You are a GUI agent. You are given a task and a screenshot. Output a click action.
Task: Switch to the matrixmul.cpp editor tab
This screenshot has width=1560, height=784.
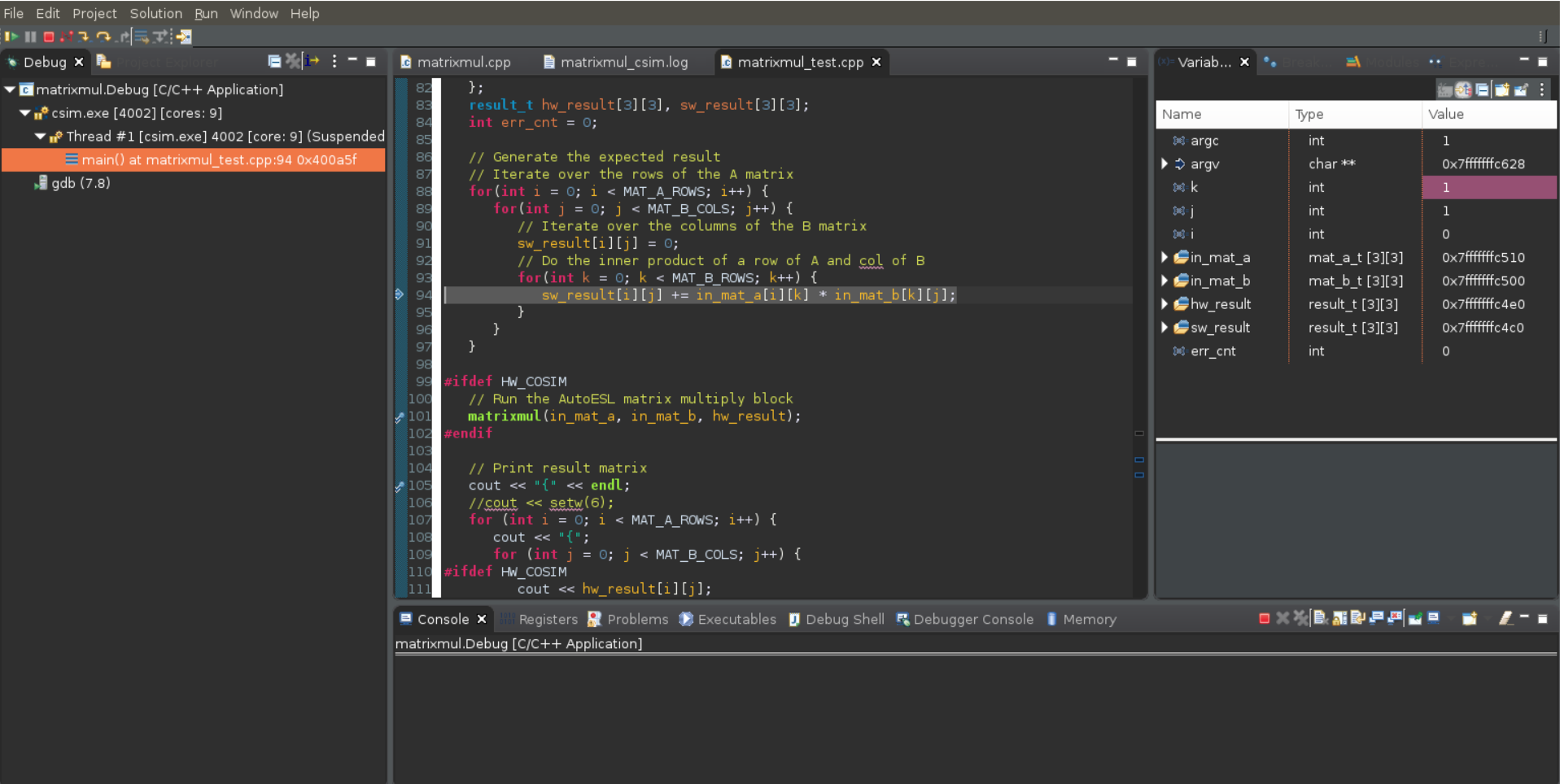pyautogui.click(x=463, y=62)
